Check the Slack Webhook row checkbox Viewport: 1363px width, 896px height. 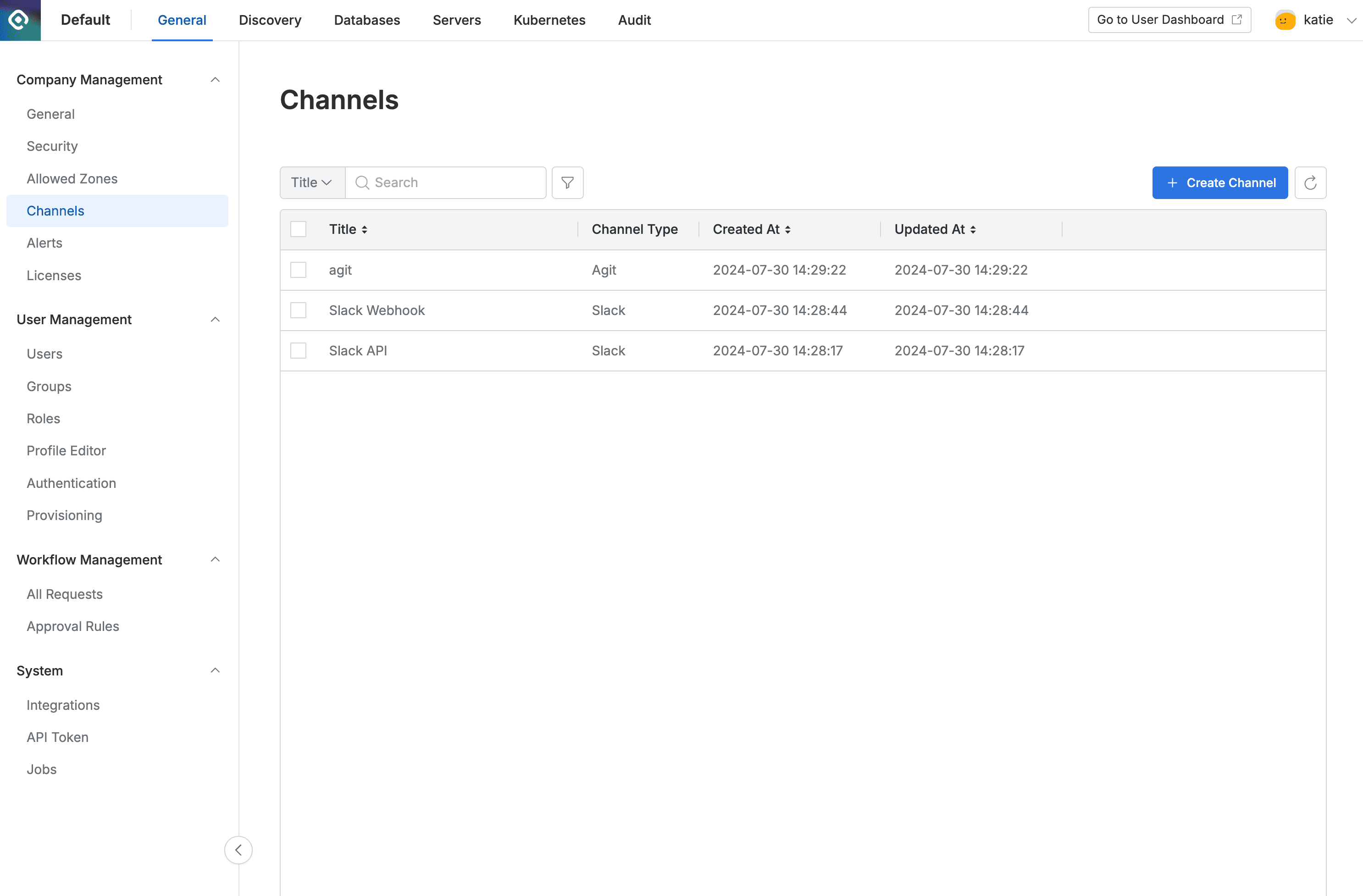[299, 310]
